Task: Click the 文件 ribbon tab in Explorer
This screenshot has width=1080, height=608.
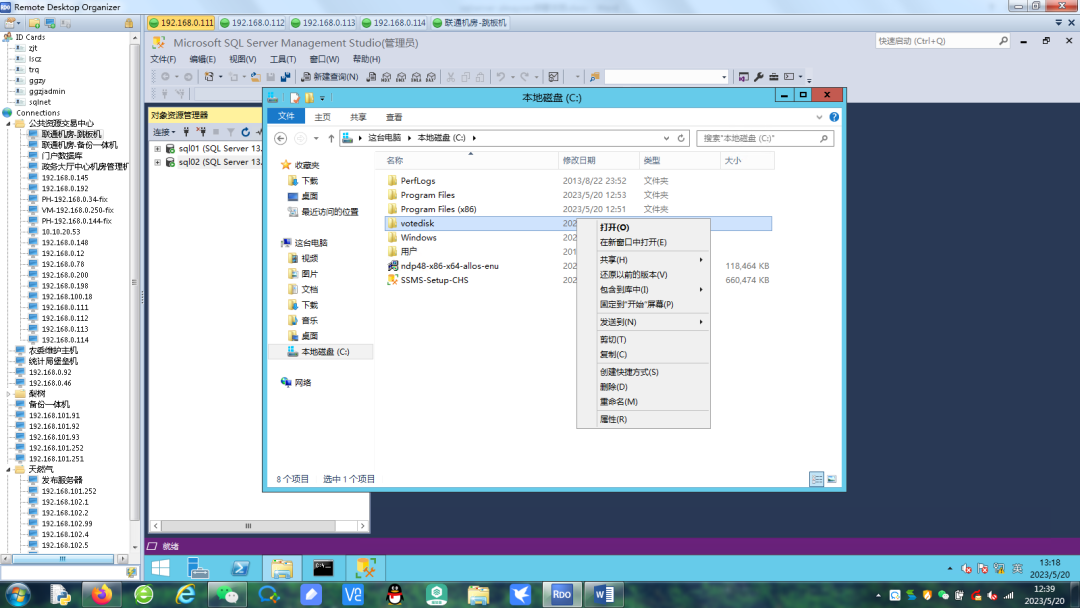Action: (286, 116)
